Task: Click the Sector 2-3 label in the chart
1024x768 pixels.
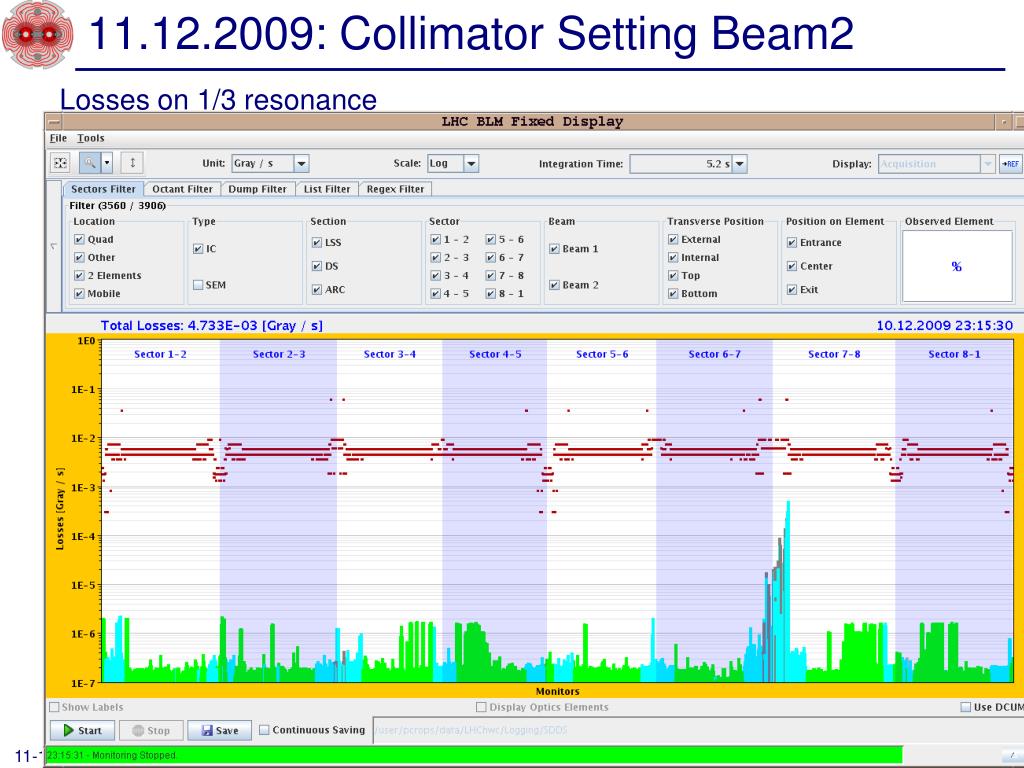Action: click(279, 354)
